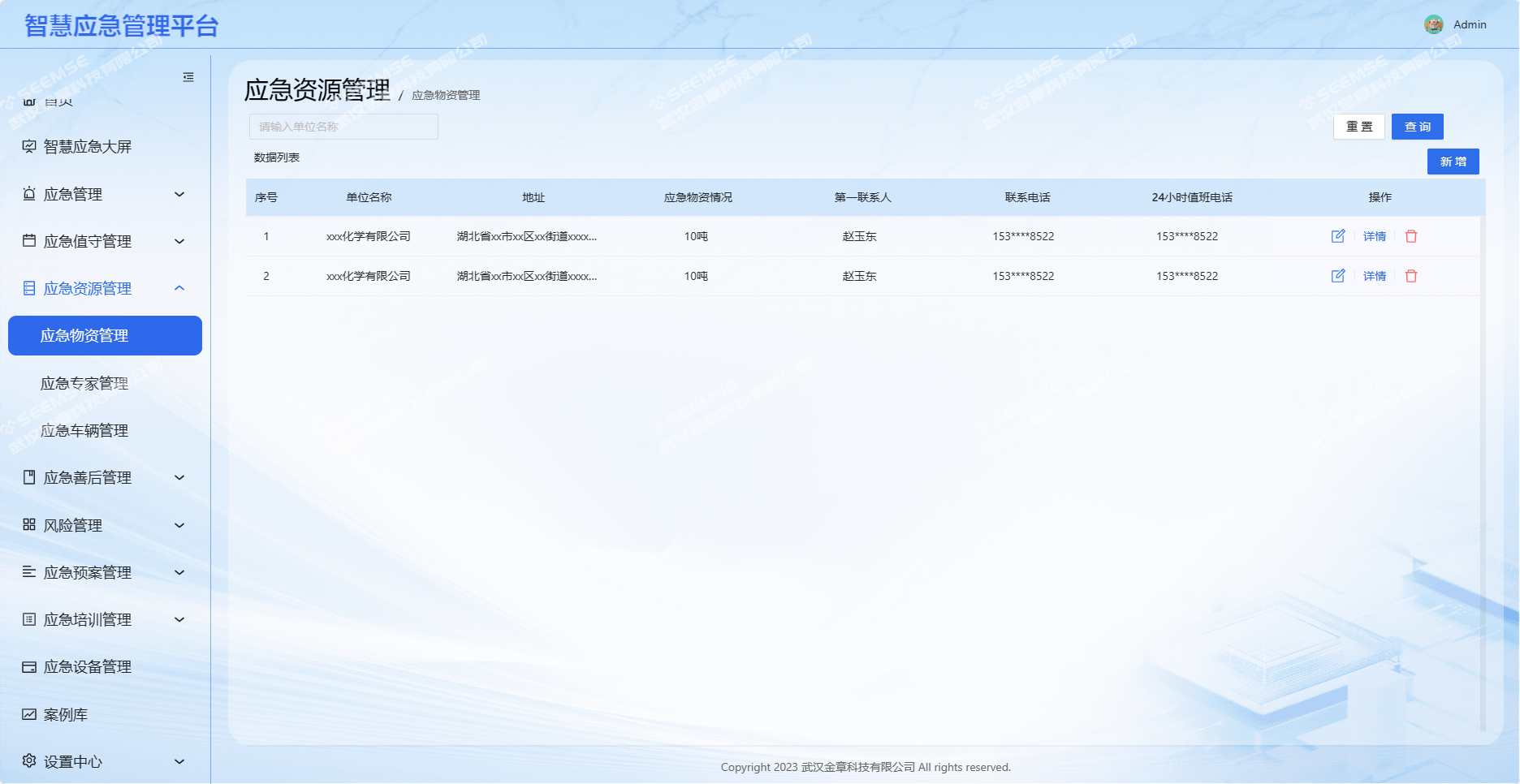The height and width of the screenshot is (784, 1520).
Task: Click delete icon for first table row
Action: 1411,236
